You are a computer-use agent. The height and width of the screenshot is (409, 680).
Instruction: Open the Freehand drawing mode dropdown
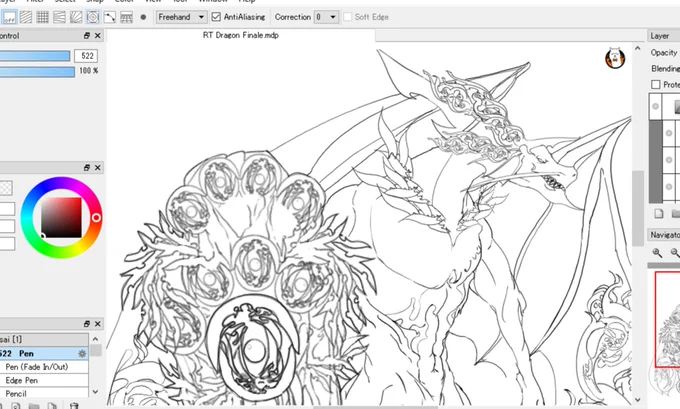click(181, 17)
